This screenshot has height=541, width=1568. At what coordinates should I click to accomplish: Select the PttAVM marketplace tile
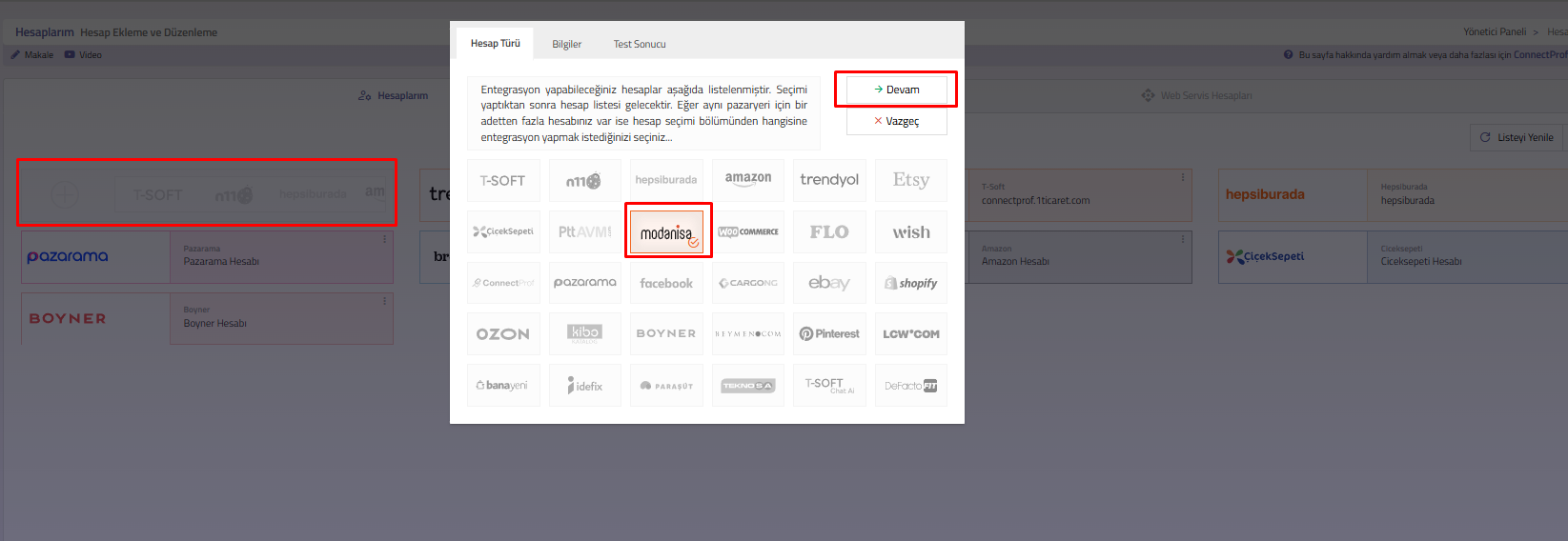click(x=584, y=231)
